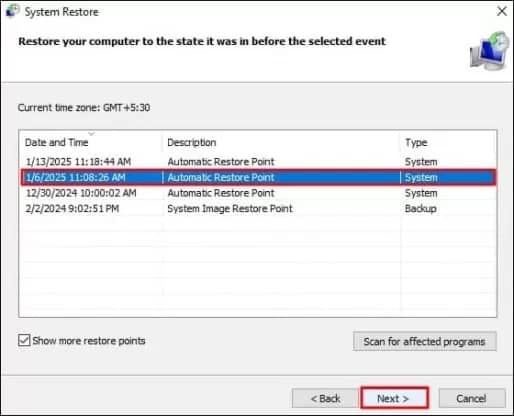Click empty area of restore points list
This screenshot has height=416, width=514.
click(x=258, y=267)
